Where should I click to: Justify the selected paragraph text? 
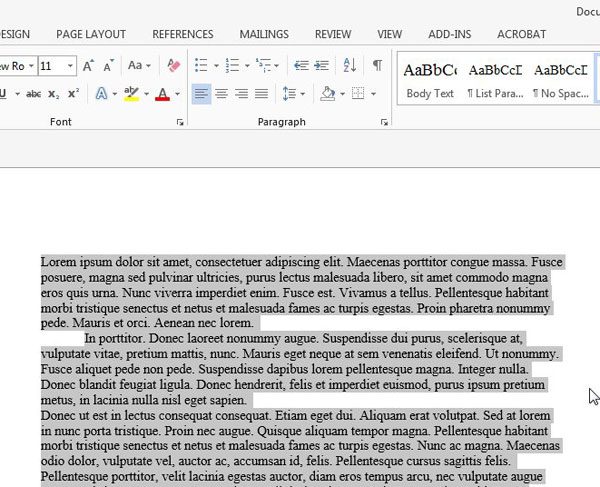pos(261,94)
